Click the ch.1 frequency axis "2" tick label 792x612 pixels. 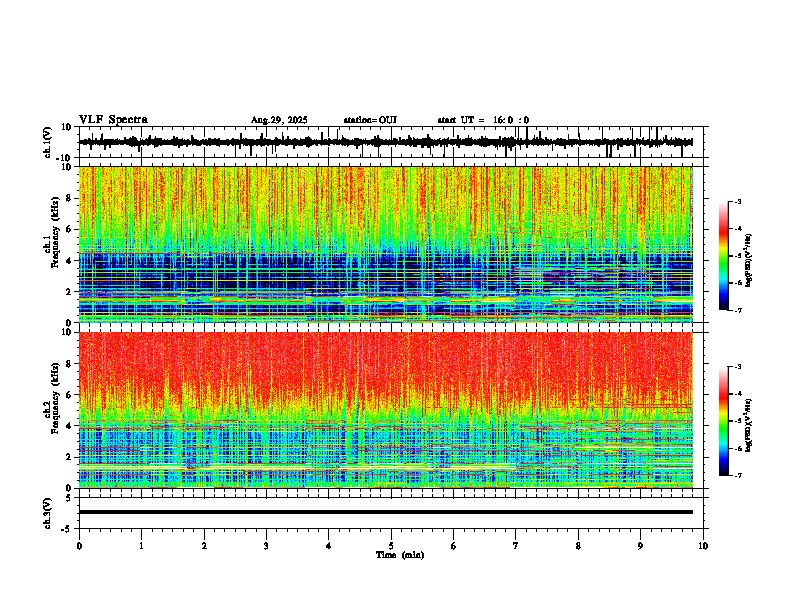click(70, 291)
